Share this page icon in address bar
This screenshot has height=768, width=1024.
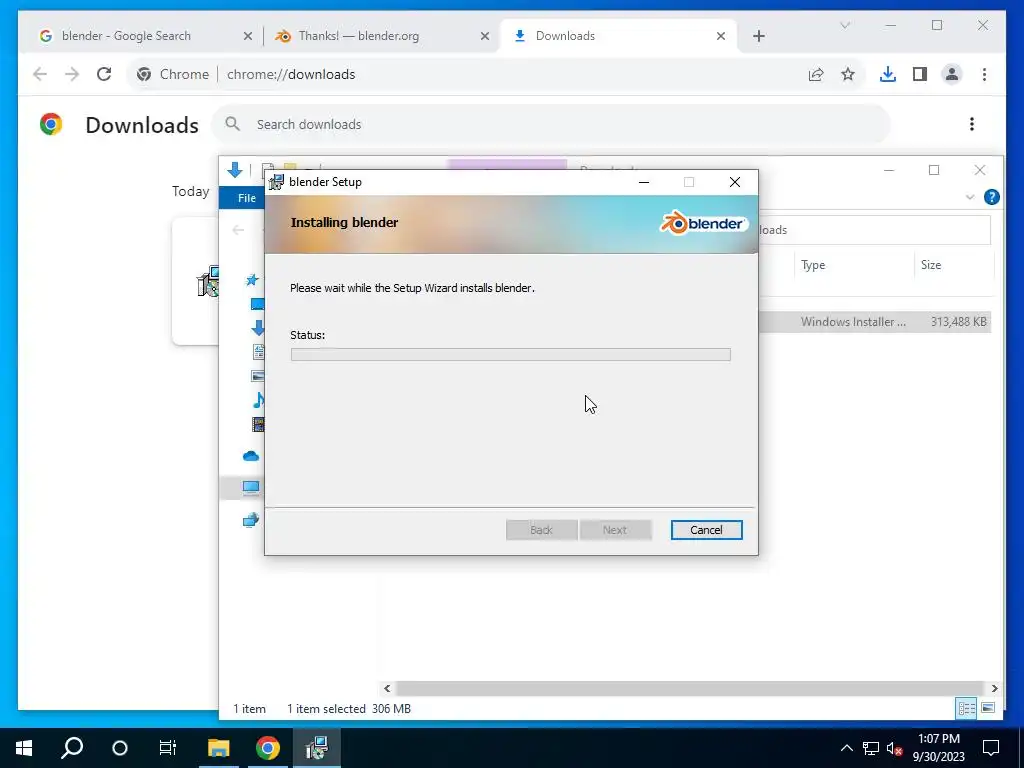(x=816, y=74)
